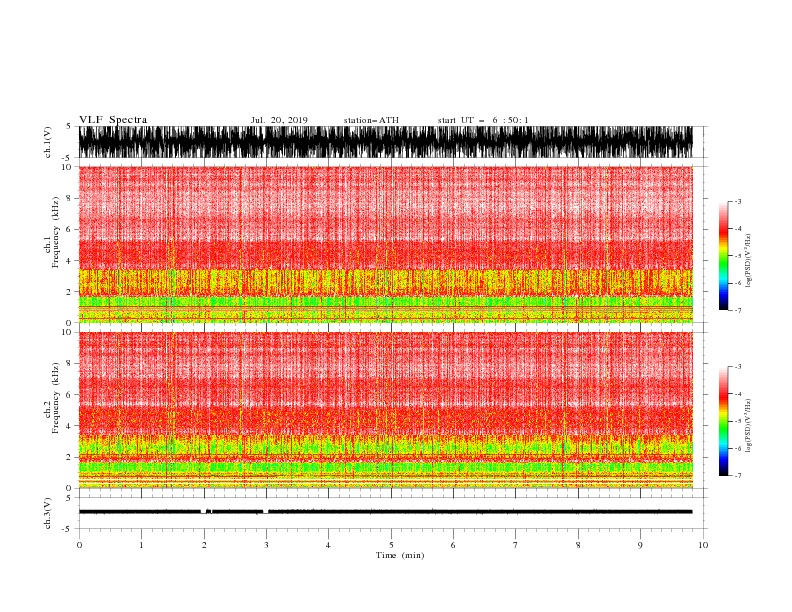The width and height of the screenshot is (792, 612).
Task: Click the time axis tick label '0'
Action: point(79,545)
